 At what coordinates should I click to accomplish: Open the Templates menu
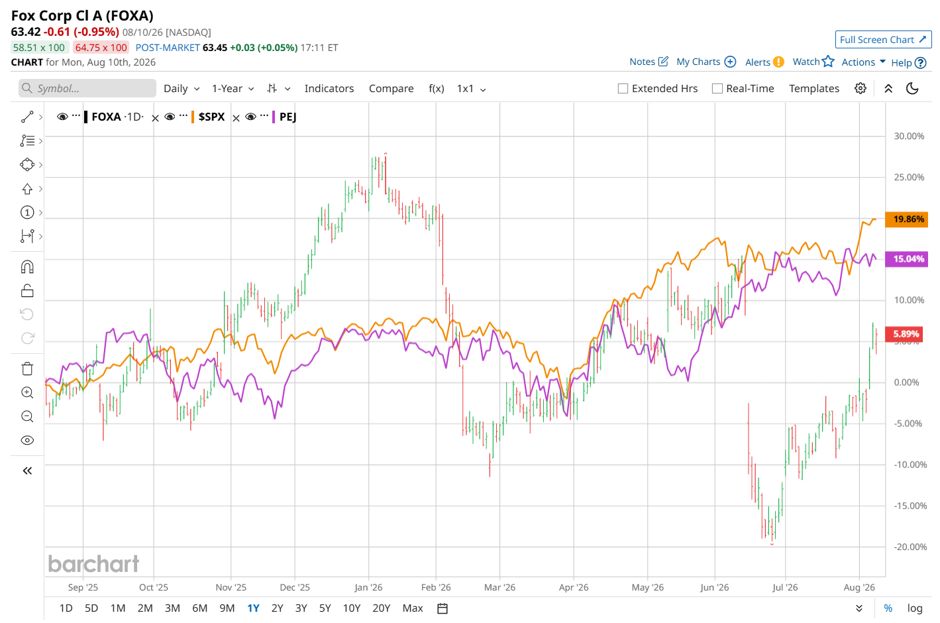click(x=814, y=88)
